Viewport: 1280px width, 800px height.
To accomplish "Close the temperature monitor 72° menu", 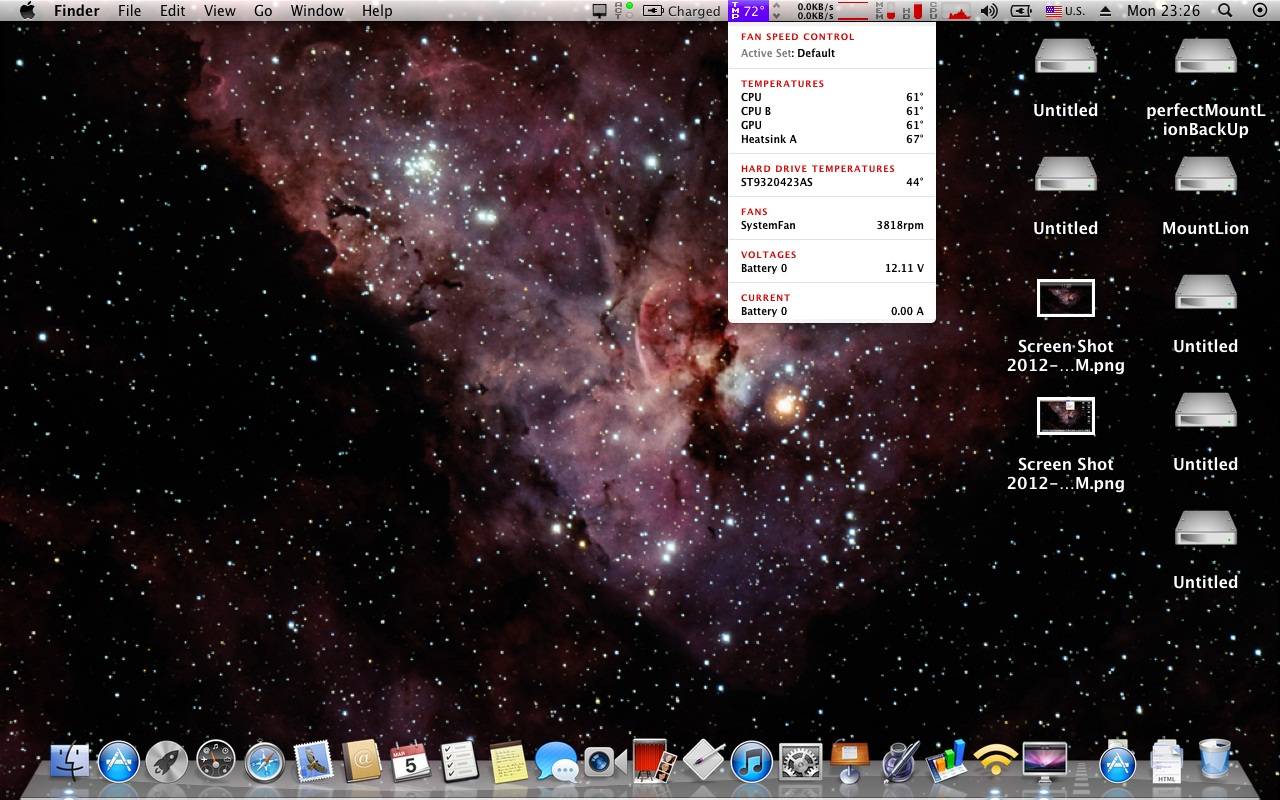I will click(x=748, y=11).
